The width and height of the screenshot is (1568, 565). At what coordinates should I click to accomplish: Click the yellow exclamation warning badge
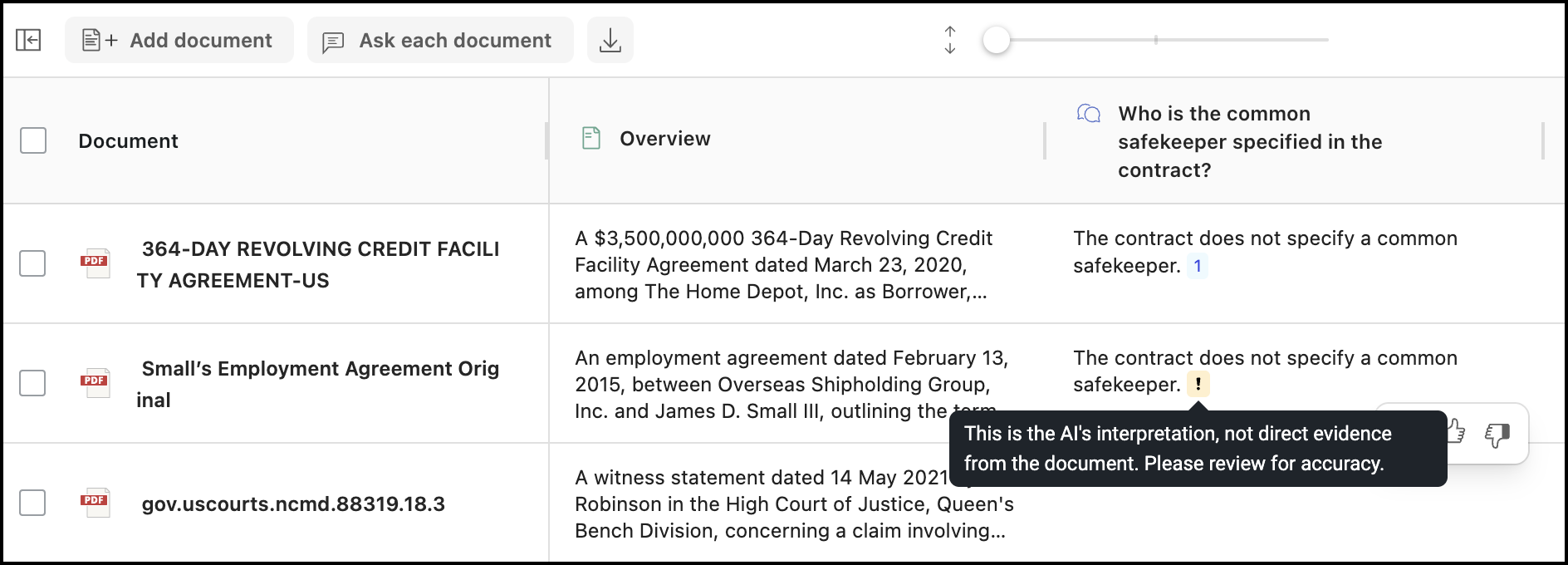pyautogui.click(x=1198, y=384)
